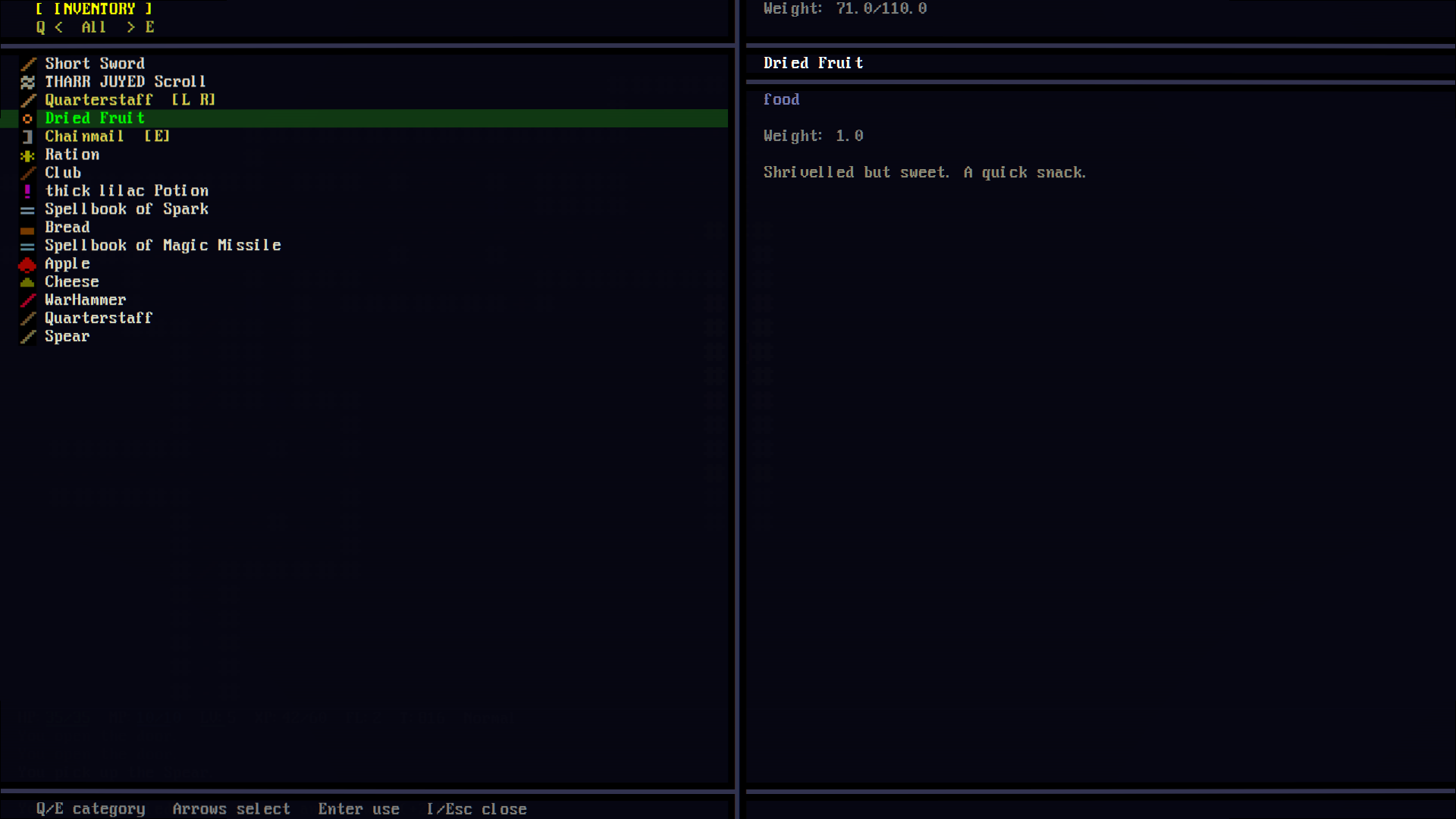Click the THARR JUYED Scroll icon

tap(28, 82)
